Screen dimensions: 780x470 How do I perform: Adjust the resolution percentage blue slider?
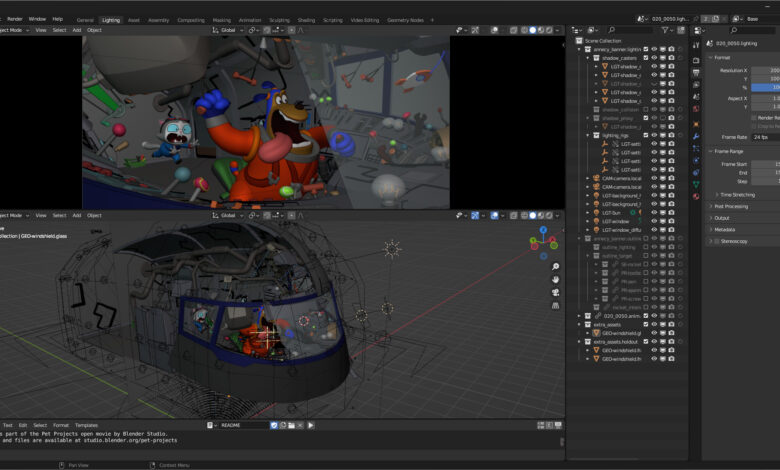765,88
